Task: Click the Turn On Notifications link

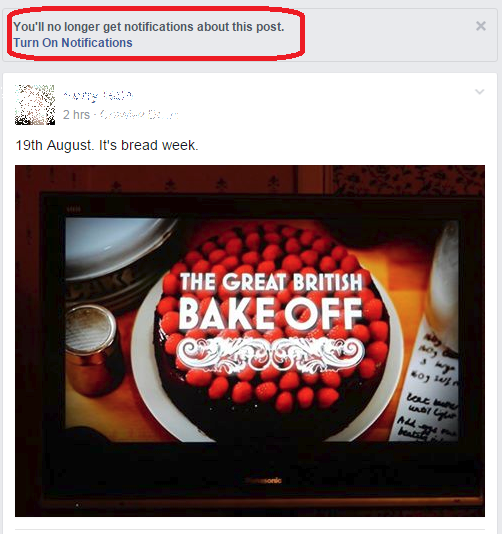Action: pyautogui.click(x=73, y=43)
